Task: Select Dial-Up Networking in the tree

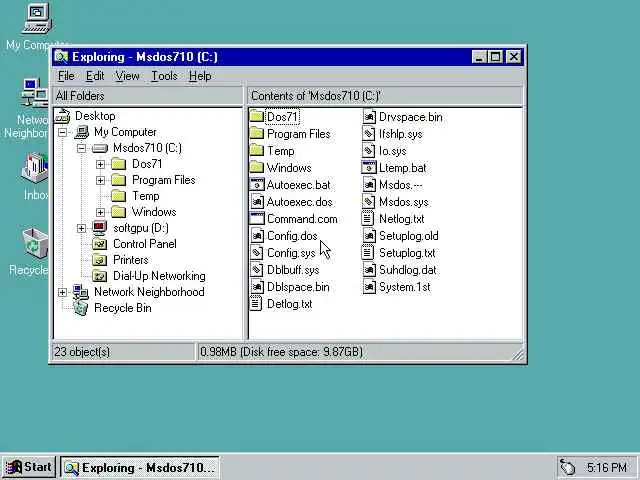Action: pos(159,276)
